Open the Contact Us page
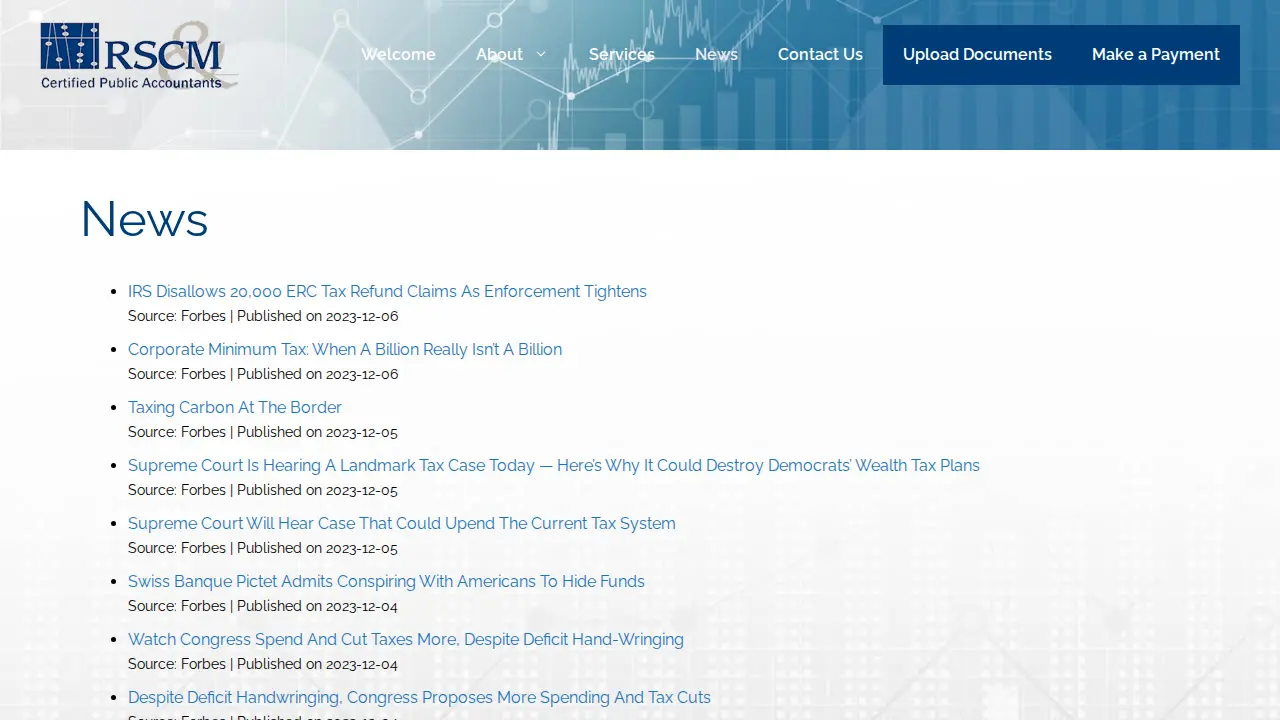 pos(820,55)
